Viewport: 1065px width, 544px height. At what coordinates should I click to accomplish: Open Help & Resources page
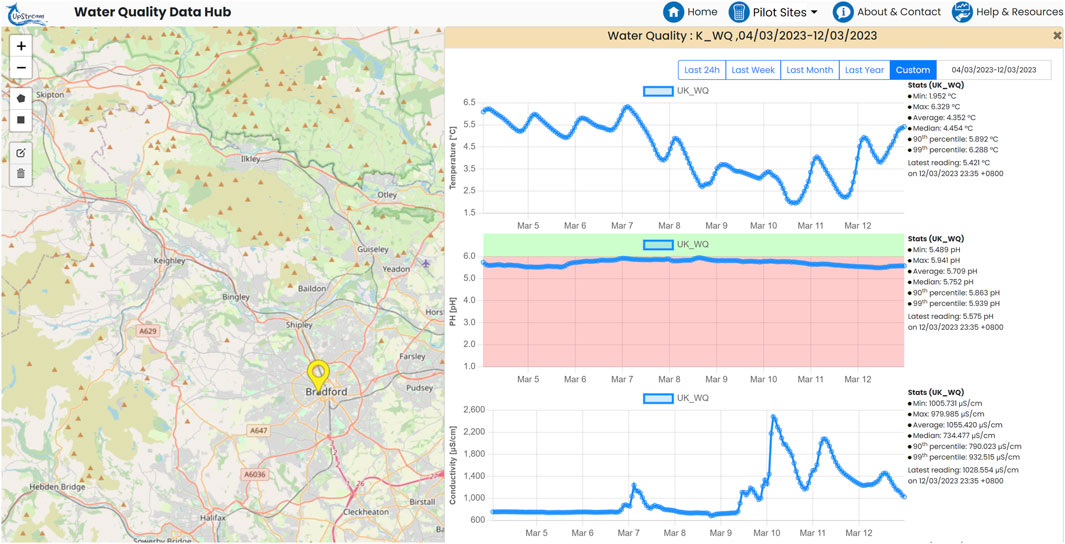coord(1018,12)
